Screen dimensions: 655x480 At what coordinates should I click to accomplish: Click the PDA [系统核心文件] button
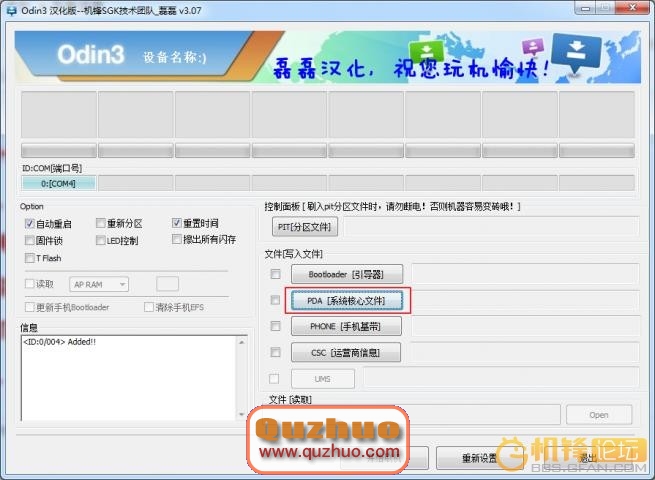[347, 300]
